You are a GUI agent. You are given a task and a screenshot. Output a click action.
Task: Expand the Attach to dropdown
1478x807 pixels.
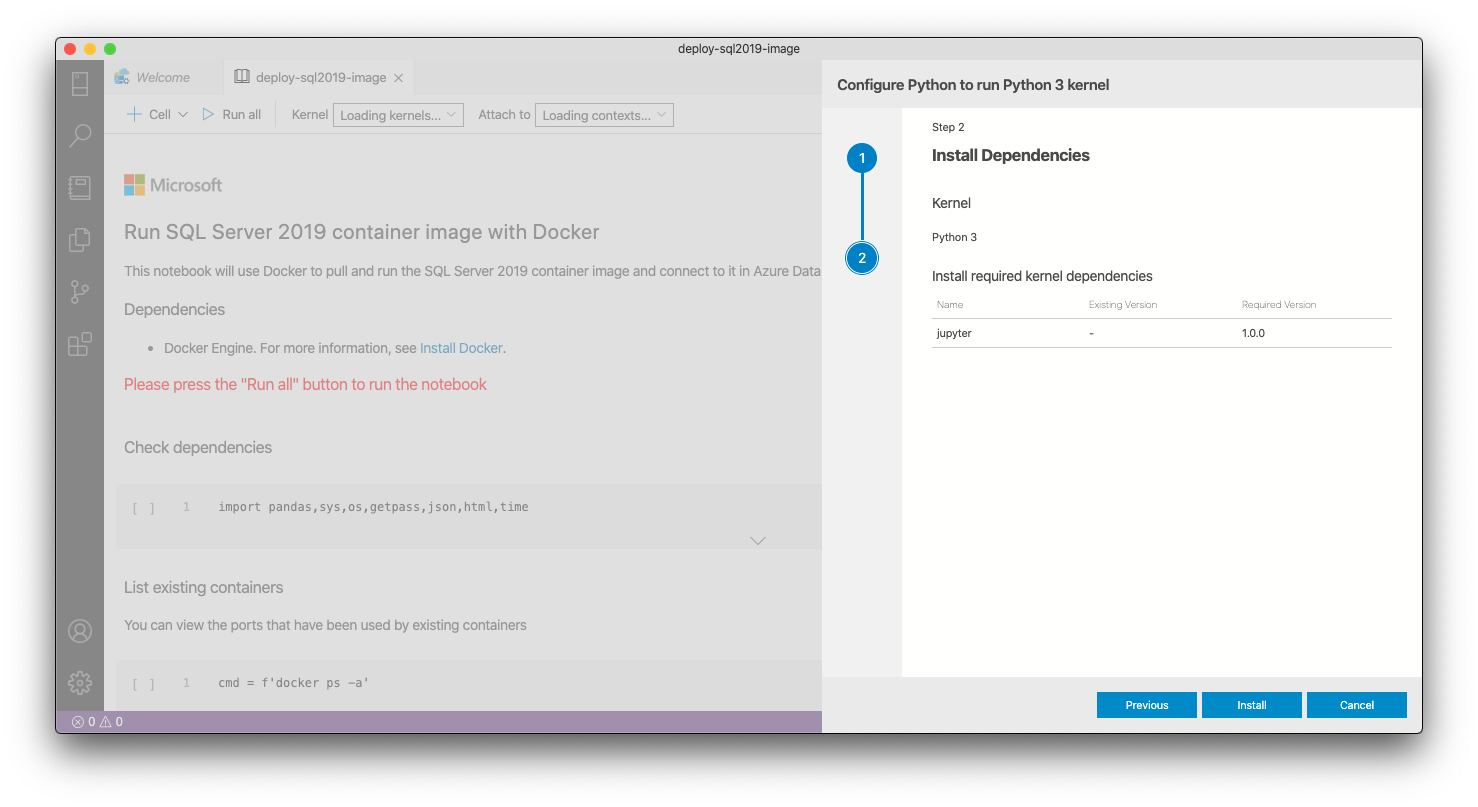coord(604,115)
